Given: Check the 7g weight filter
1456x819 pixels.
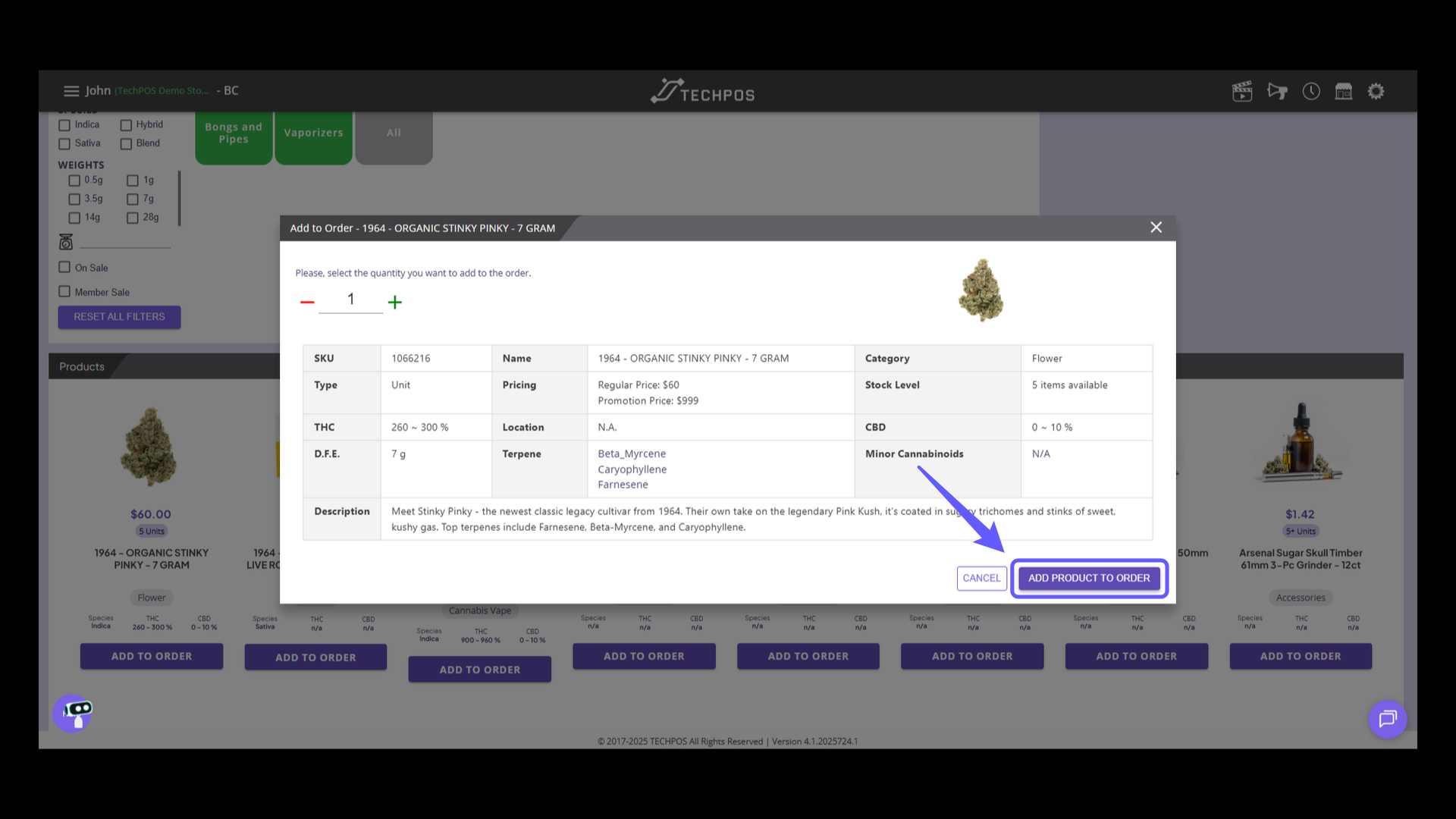Looking at the screenshot, I should pyautogui.click(x=133, y=199).
